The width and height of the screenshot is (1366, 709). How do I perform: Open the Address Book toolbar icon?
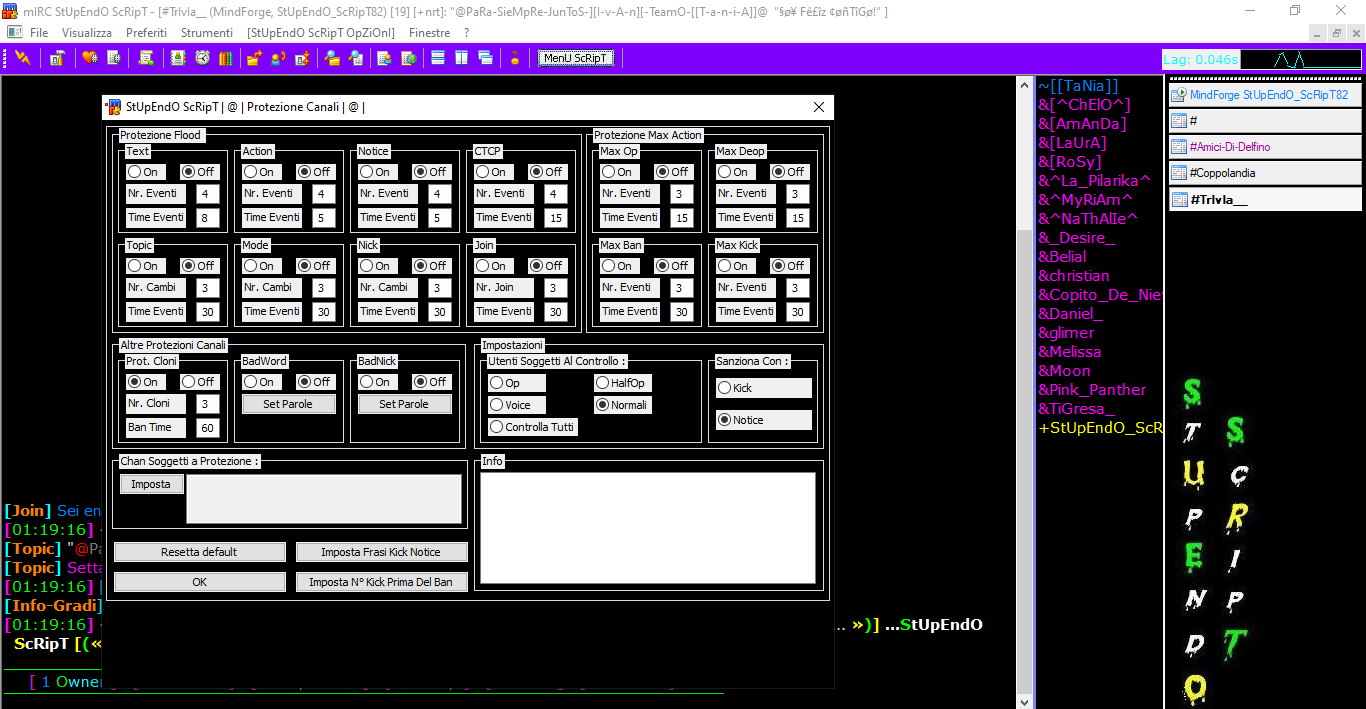[178, 58]
